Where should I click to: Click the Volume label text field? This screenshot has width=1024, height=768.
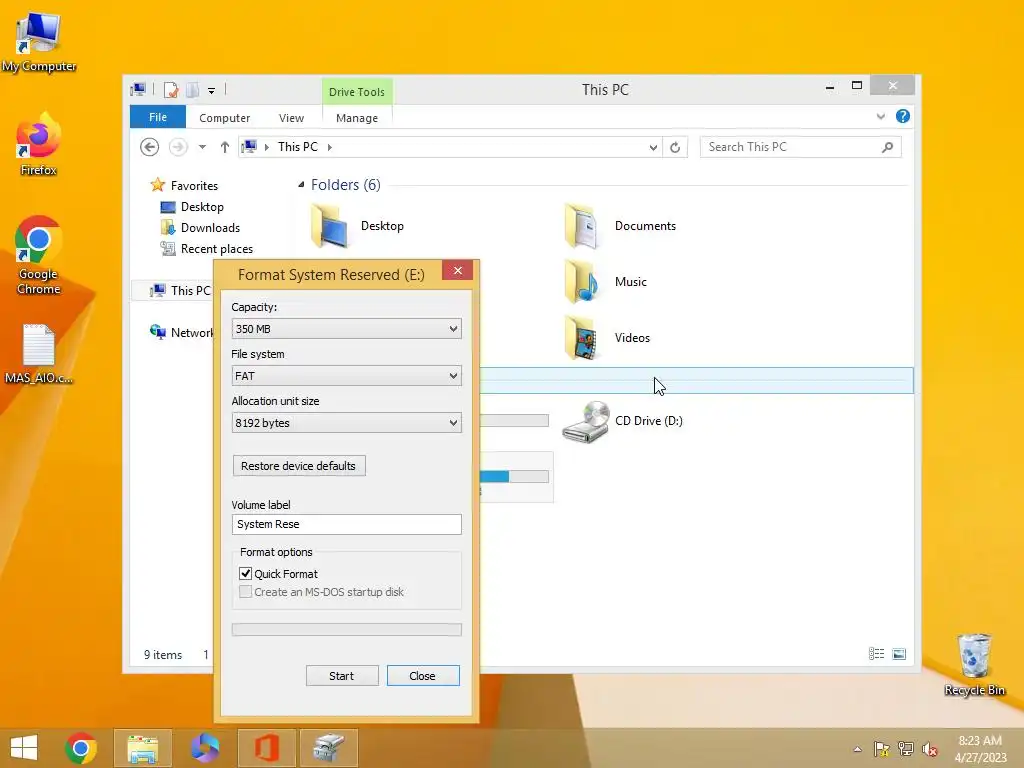tap(347, 524)
